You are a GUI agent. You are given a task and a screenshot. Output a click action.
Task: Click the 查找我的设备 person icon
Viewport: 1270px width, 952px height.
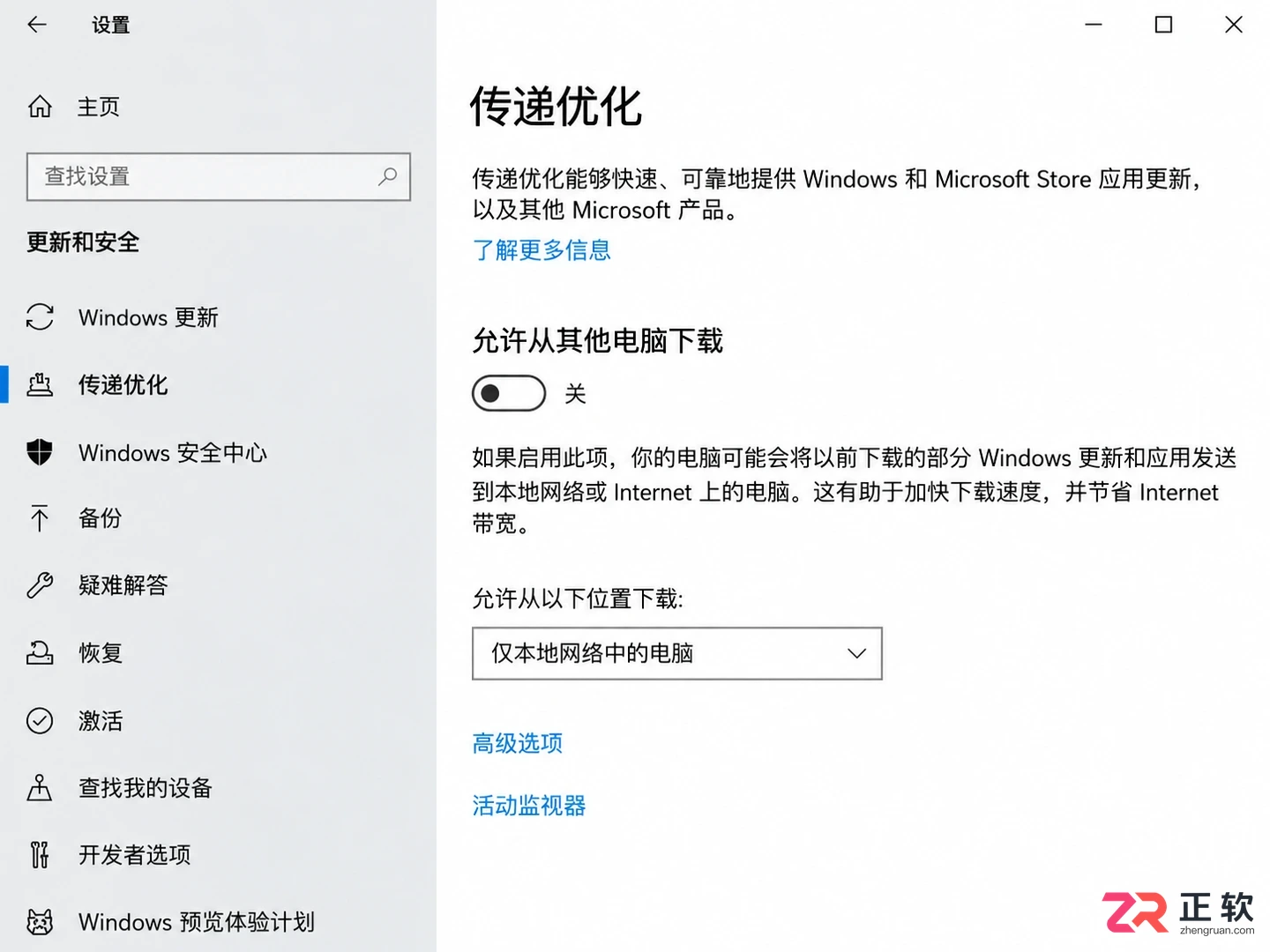pos(40,788)
